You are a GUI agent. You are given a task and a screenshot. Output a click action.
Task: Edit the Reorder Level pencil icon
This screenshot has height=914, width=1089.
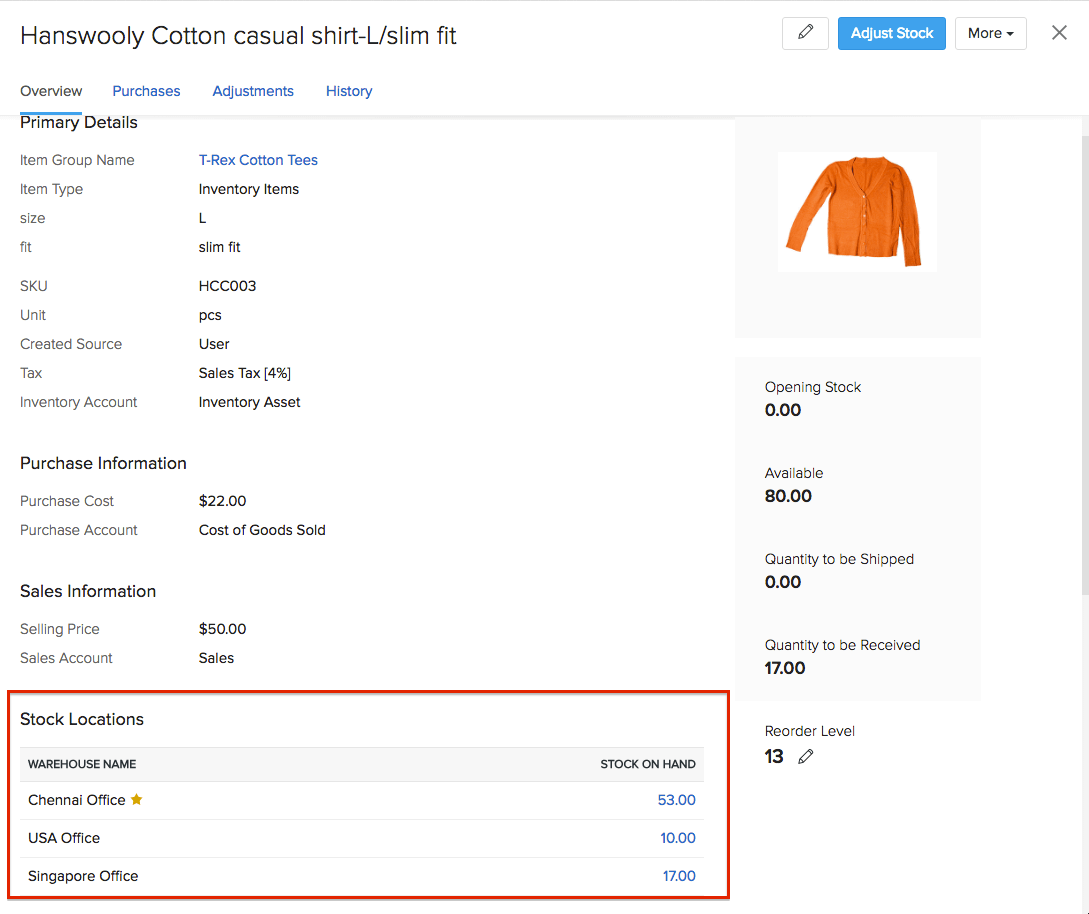[x=806, y=756]
